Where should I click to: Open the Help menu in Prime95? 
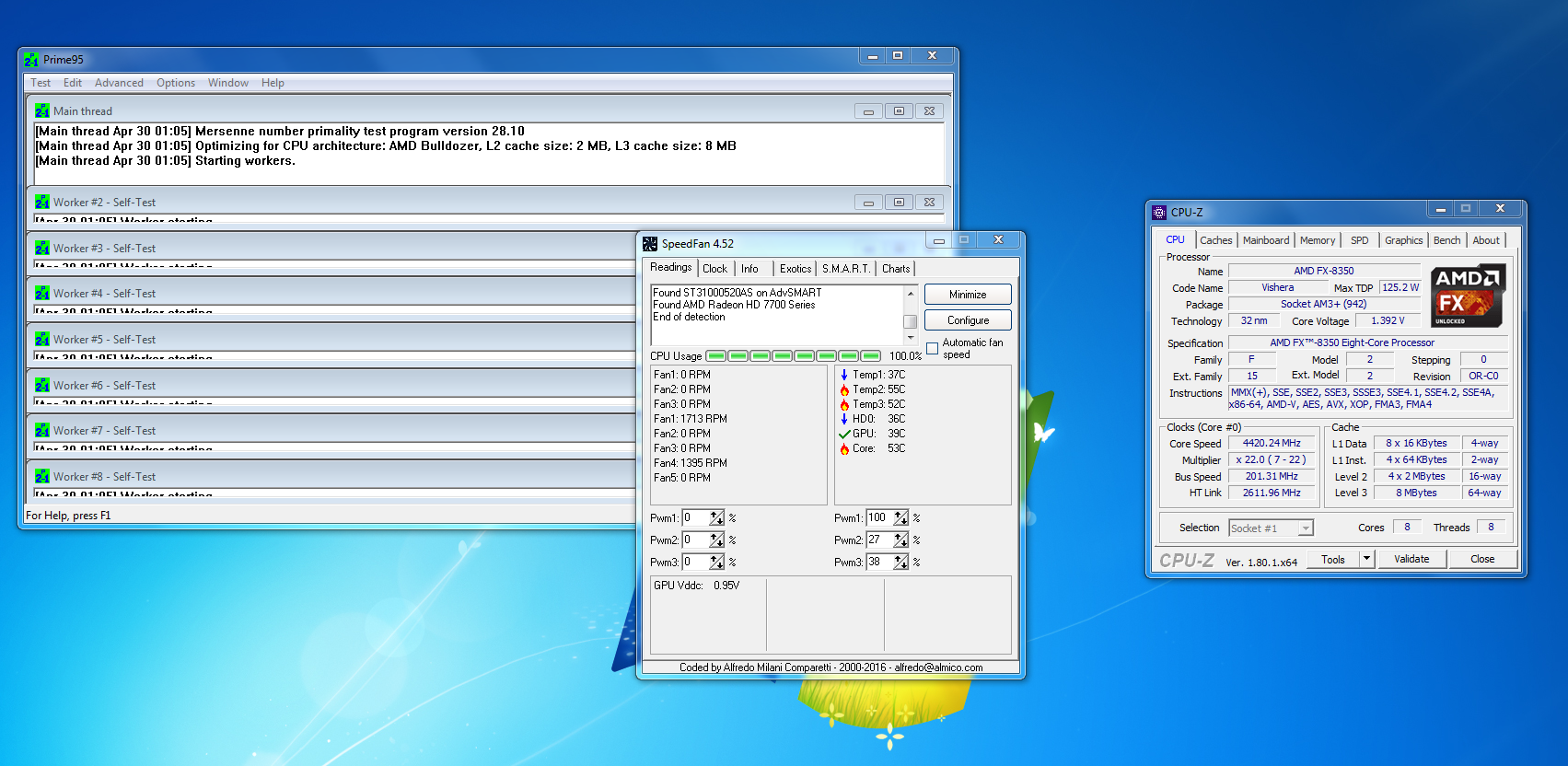(x=273, y=83)
